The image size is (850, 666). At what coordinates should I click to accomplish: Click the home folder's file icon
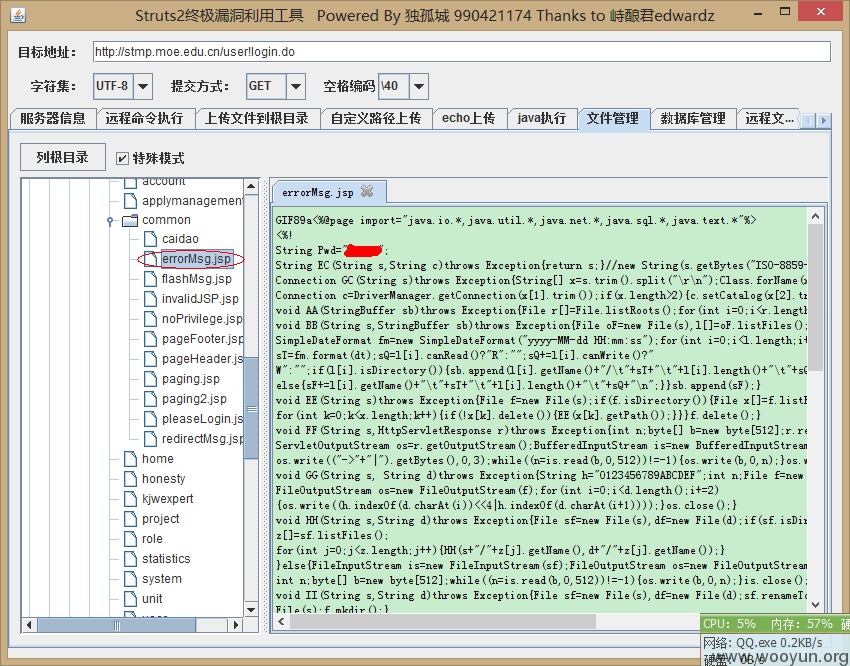131,459
